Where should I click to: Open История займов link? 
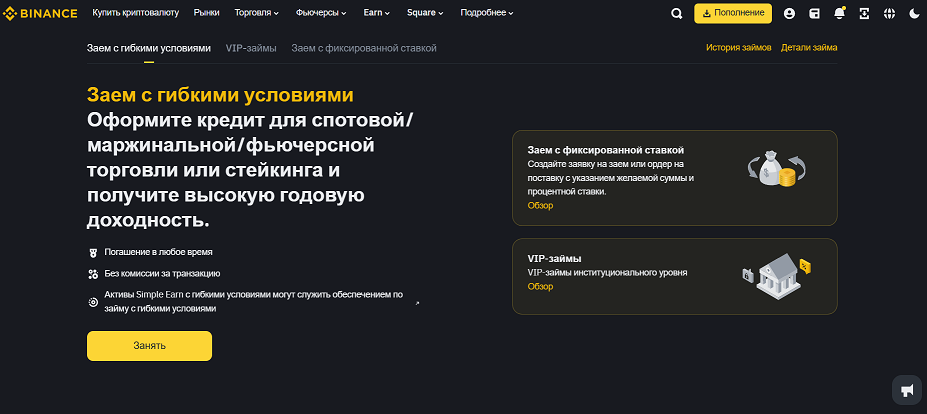point(738,48)
